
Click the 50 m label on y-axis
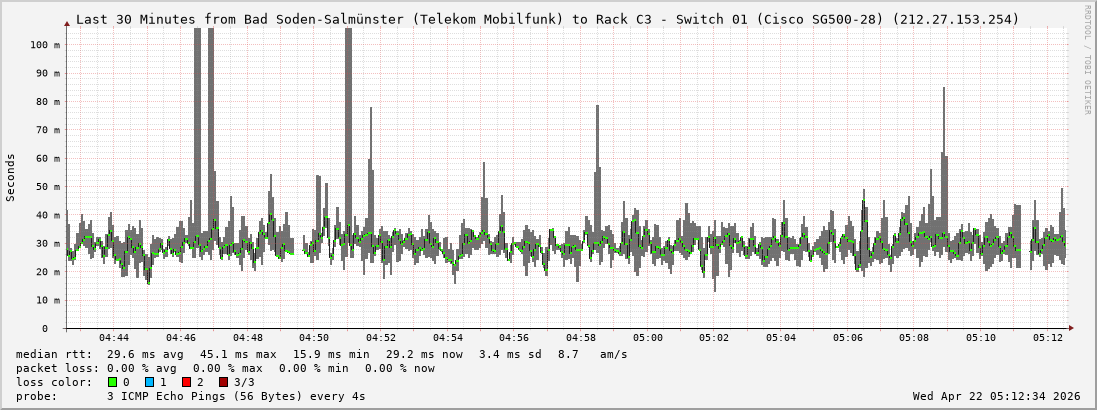coord(47,187)
